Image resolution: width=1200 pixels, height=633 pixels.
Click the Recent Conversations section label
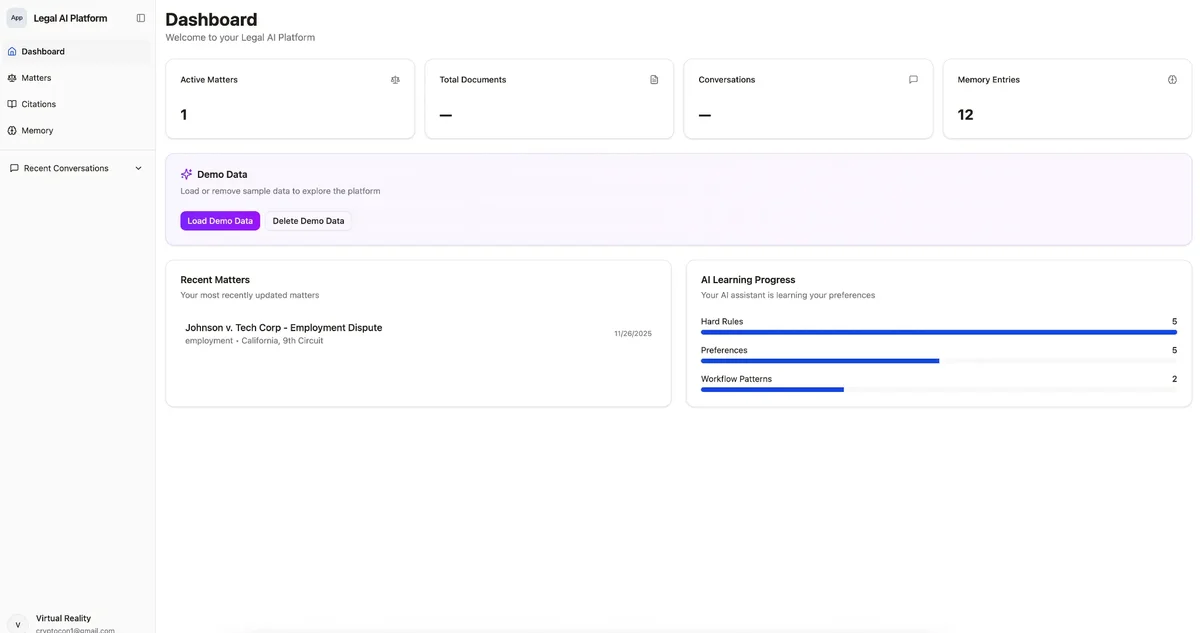pos(66,168)
